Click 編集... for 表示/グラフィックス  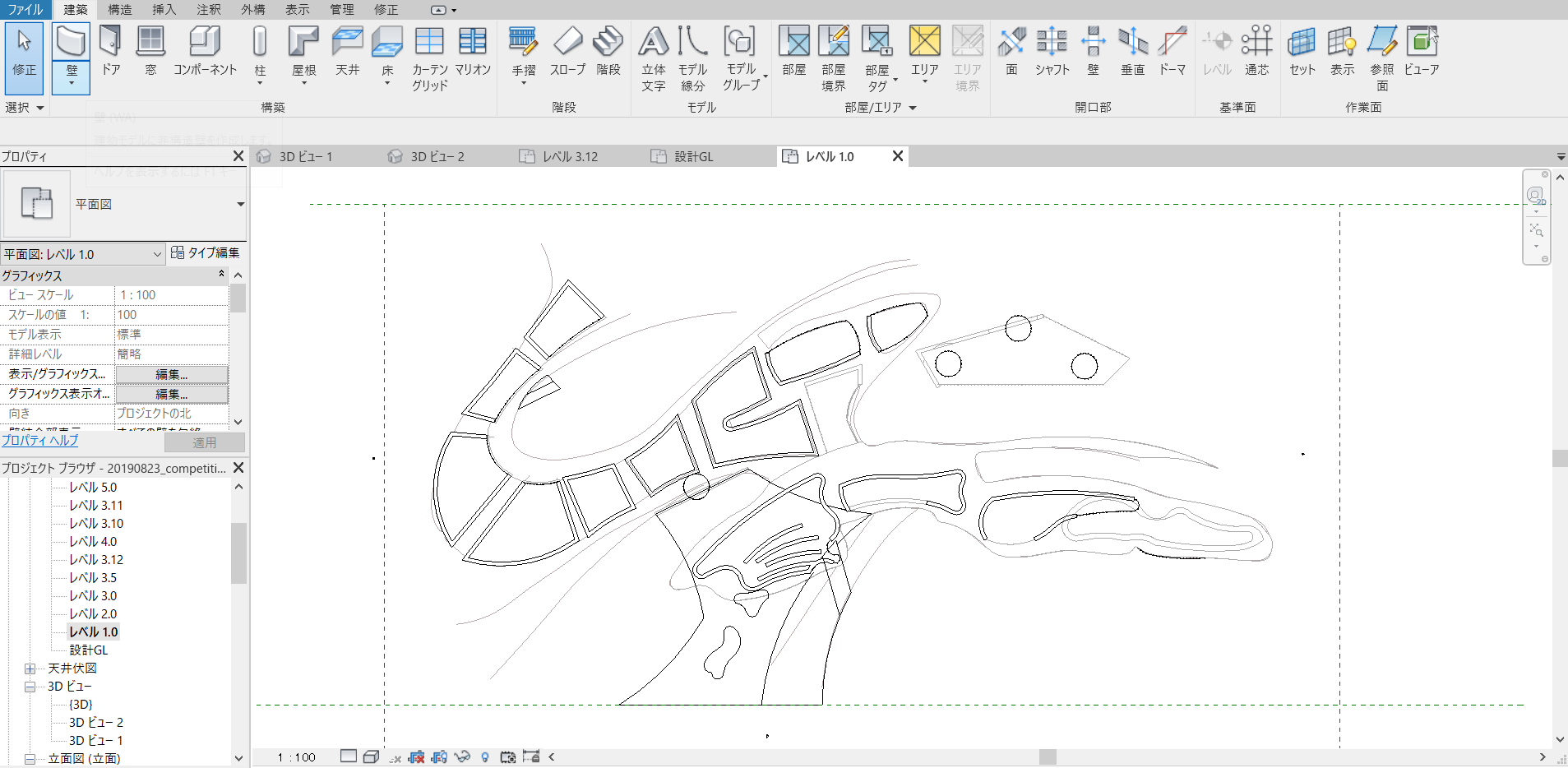coord(172,374)
